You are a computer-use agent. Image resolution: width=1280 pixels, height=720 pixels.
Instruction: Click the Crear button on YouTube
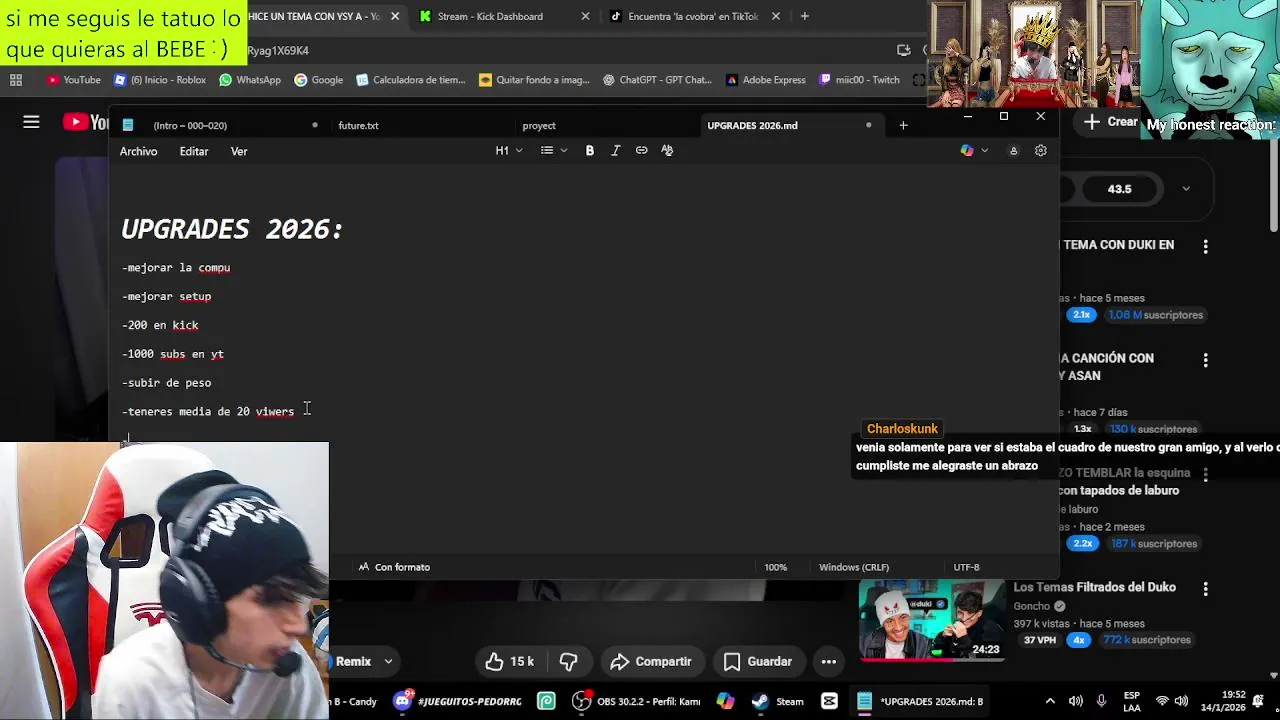(x=1110, y=122)
